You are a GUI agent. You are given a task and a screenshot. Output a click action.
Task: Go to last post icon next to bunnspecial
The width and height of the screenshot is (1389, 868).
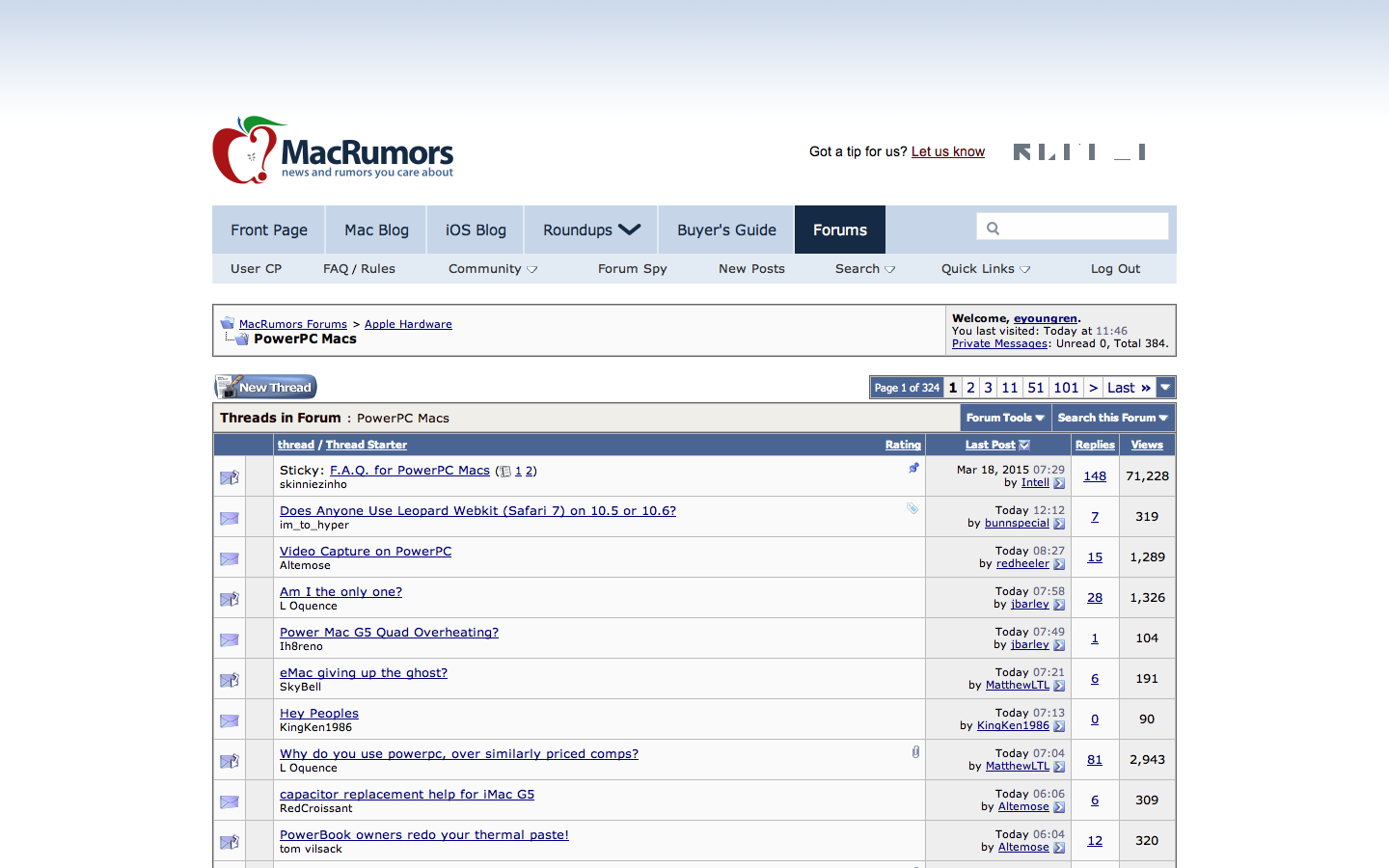(1059, 524)
